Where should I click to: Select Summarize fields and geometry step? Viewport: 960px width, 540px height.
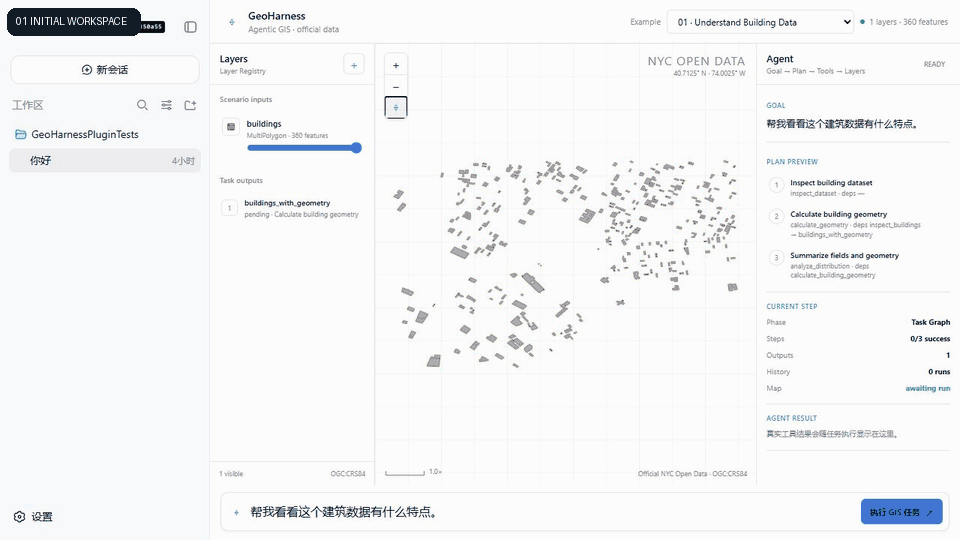(x=844, y=255)
